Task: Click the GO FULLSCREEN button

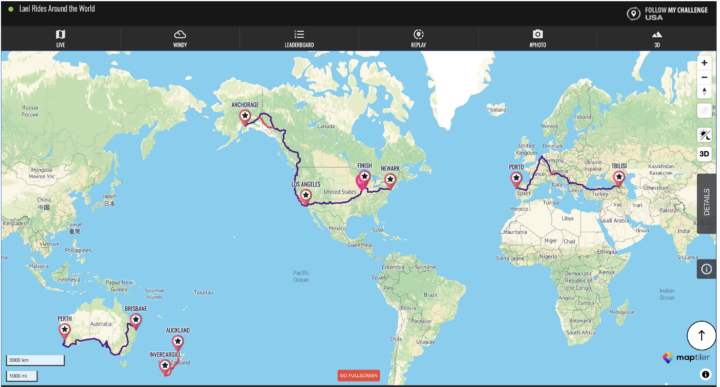Action: pyautogui.click(x=359, y=376)
